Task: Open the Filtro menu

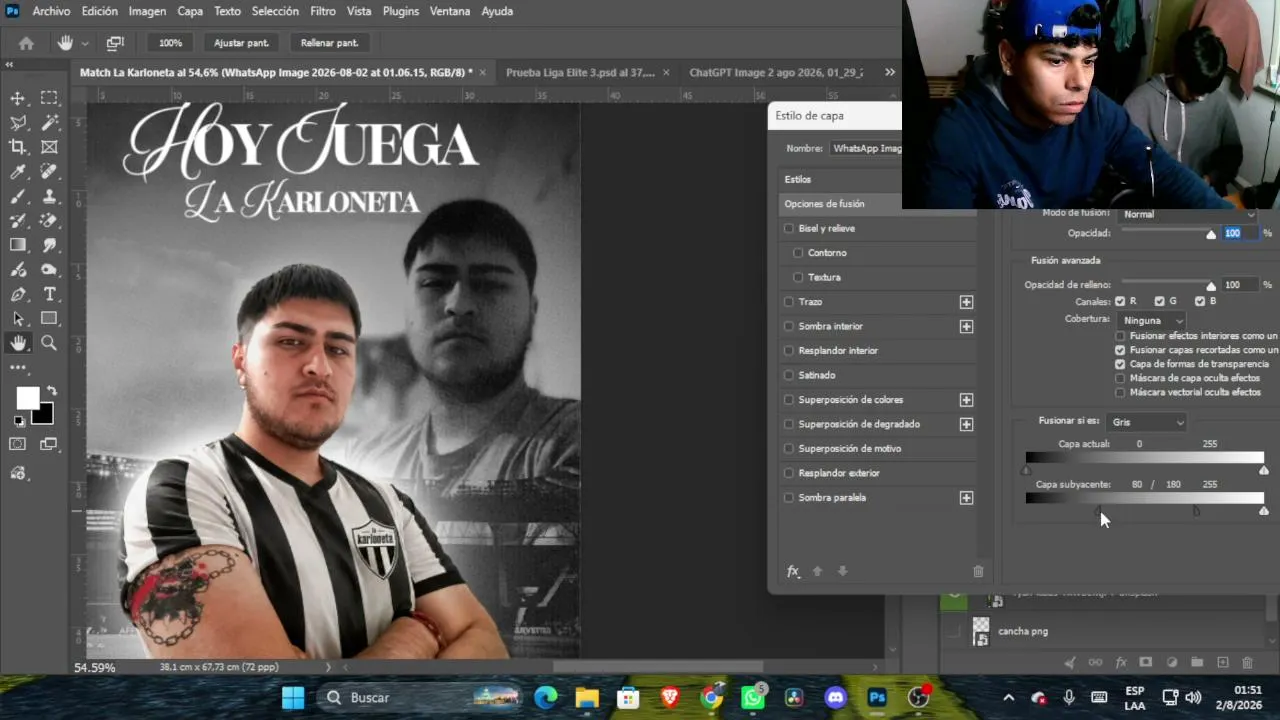Action: pos(323,11)
